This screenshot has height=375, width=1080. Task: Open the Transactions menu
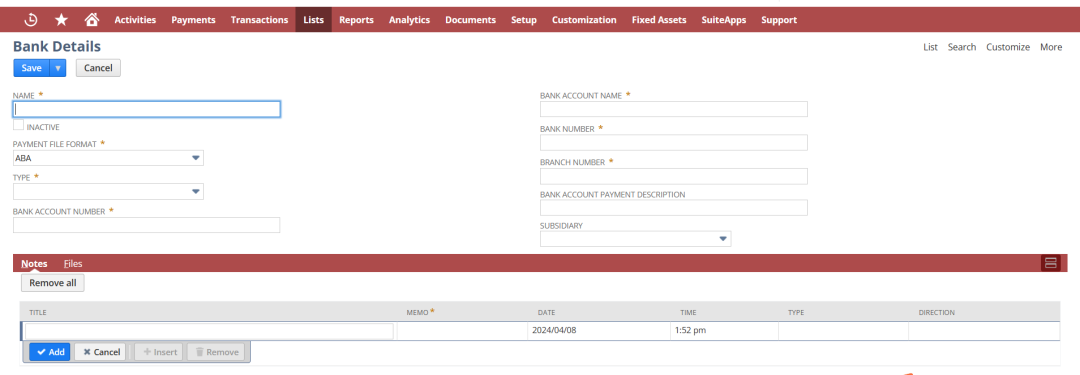click(x=259, y=20)
